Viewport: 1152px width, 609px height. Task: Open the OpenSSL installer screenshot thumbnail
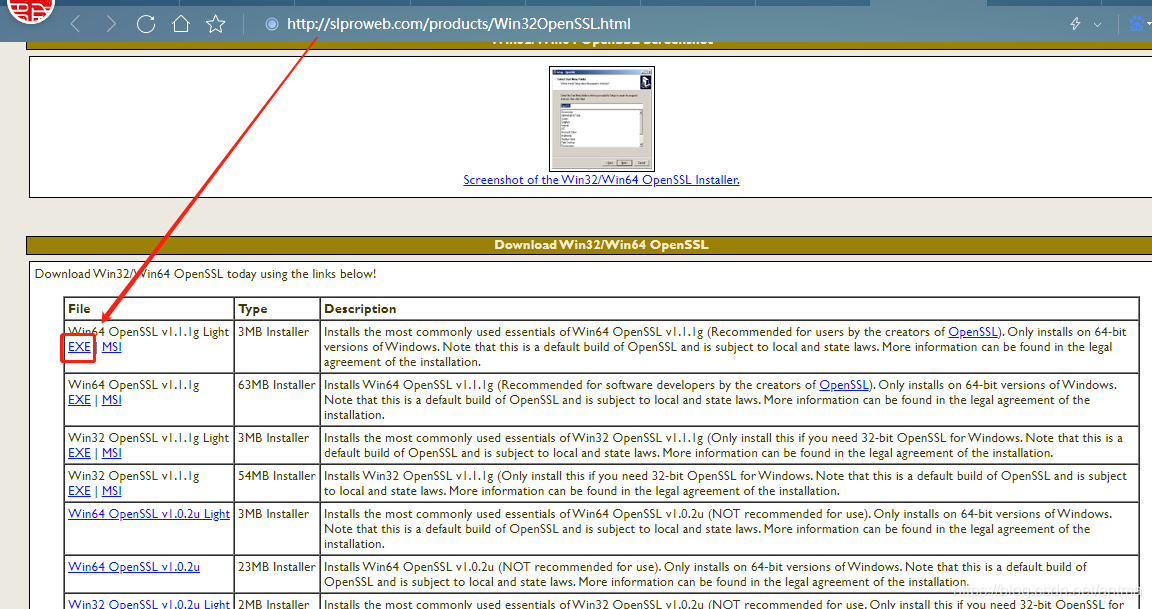[602, 119]
